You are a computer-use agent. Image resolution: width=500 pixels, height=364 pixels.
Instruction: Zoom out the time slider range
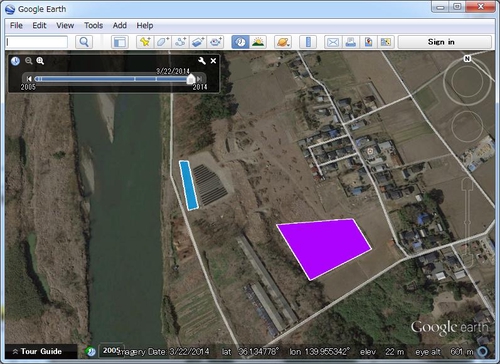click(x=29, y=61)
